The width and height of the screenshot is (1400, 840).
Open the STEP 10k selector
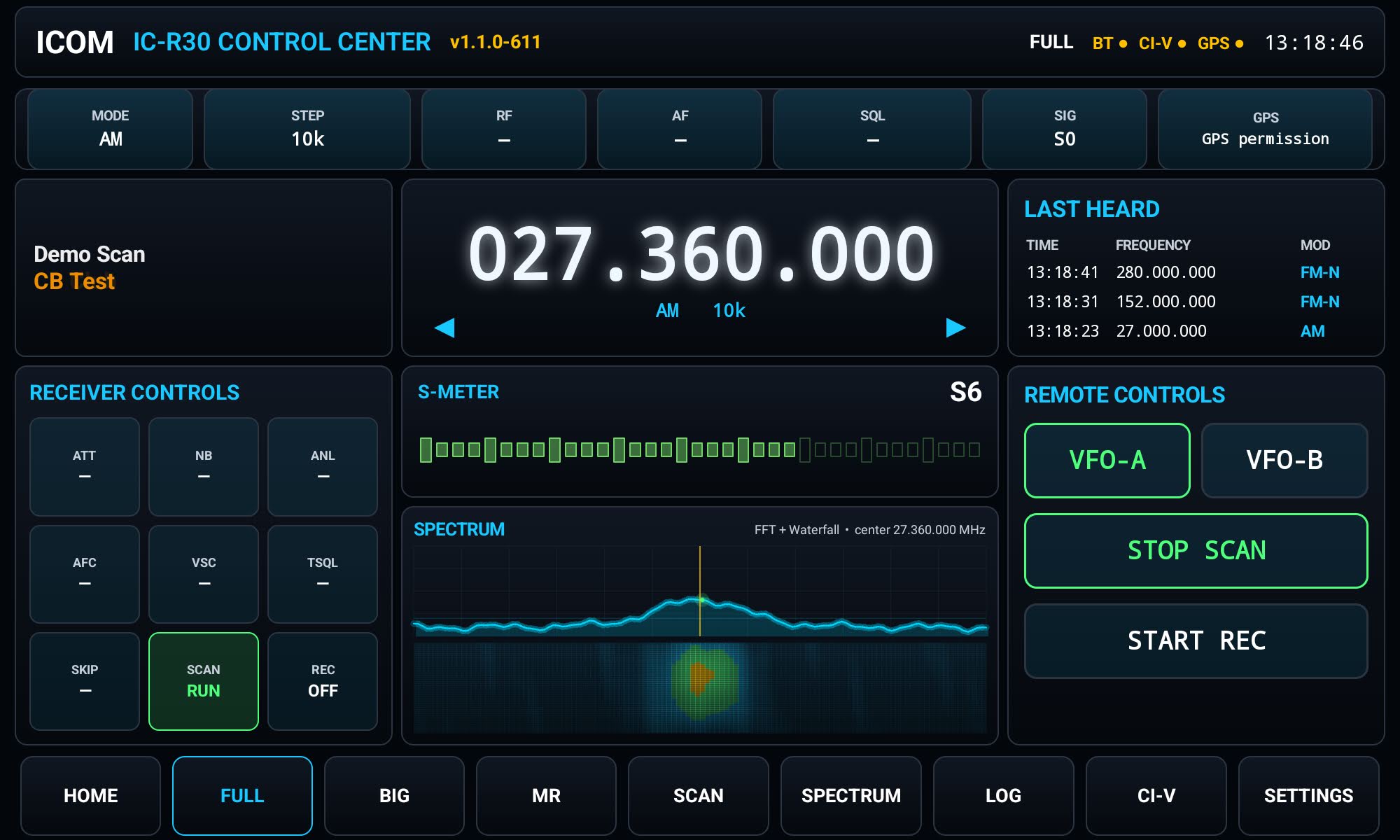click(307, 129)
